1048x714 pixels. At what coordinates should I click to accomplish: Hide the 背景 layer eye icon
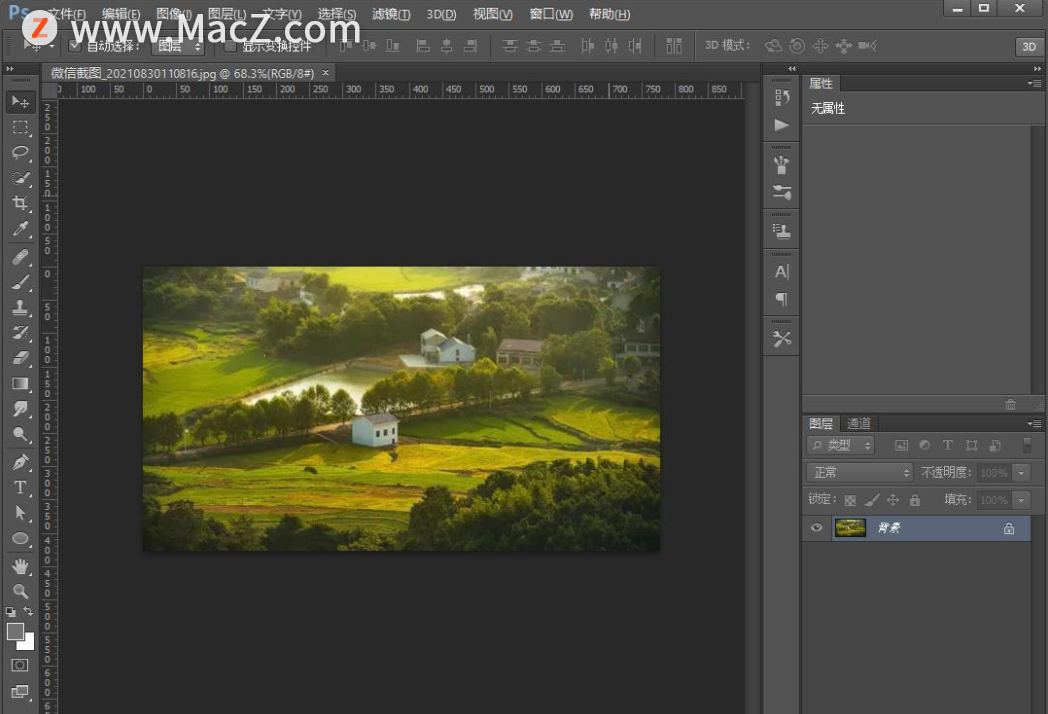click(x=816, y=528)
